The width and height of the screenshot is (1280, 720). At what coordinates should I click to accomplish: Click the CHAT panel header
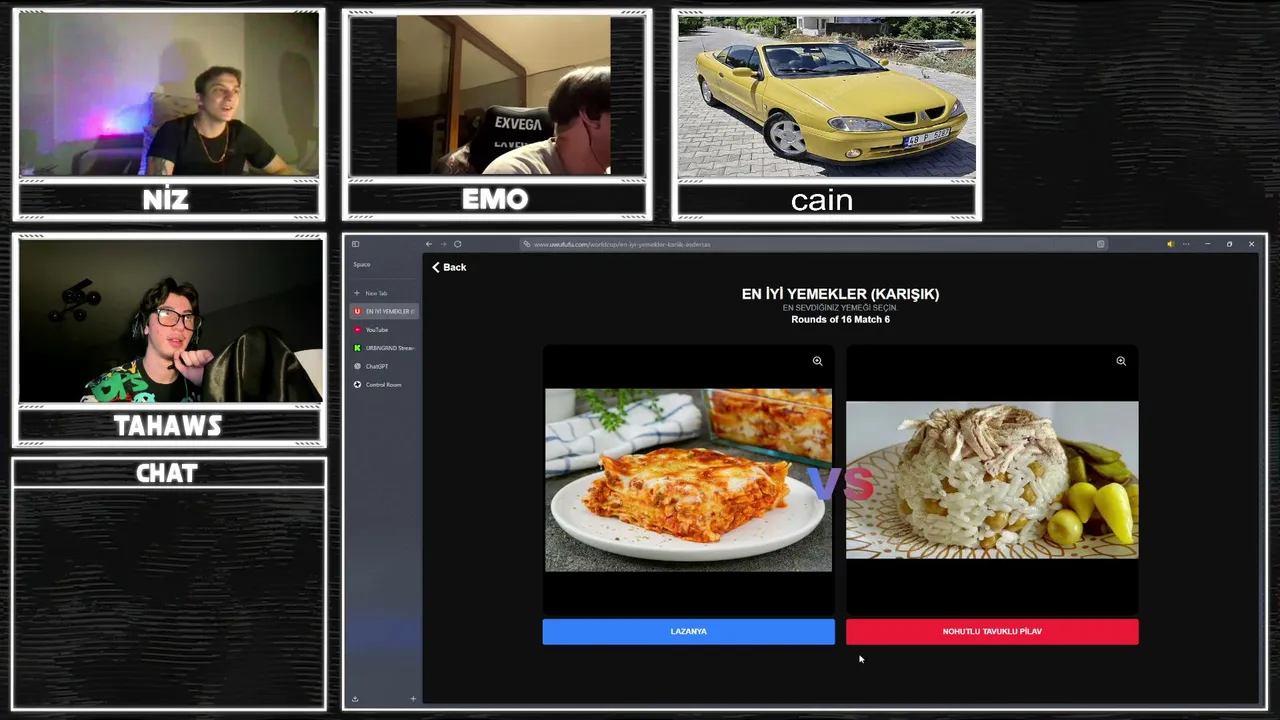(168, 473)
